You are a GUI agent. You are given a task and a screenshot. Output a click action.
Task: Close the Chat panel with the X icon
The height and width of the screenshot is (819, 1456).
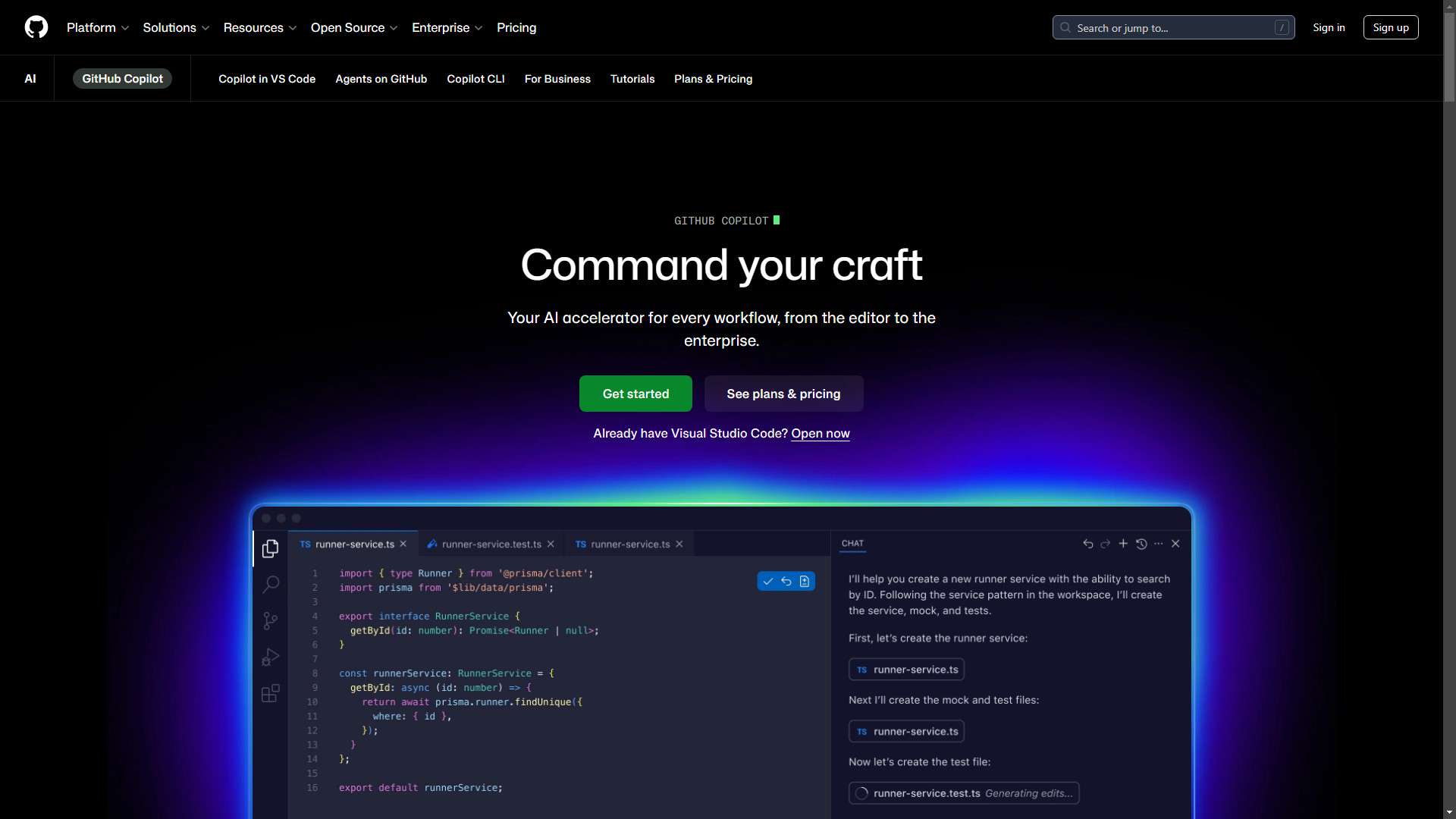coord(1176,544)
